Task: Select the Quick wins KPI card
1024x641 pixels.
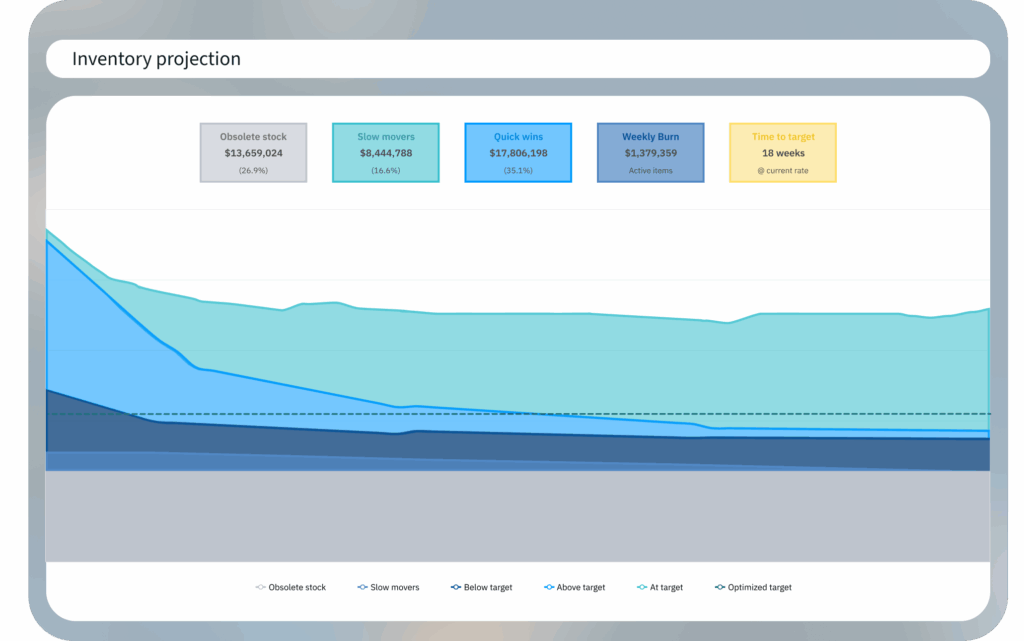Action: click(x=517, y=152)
